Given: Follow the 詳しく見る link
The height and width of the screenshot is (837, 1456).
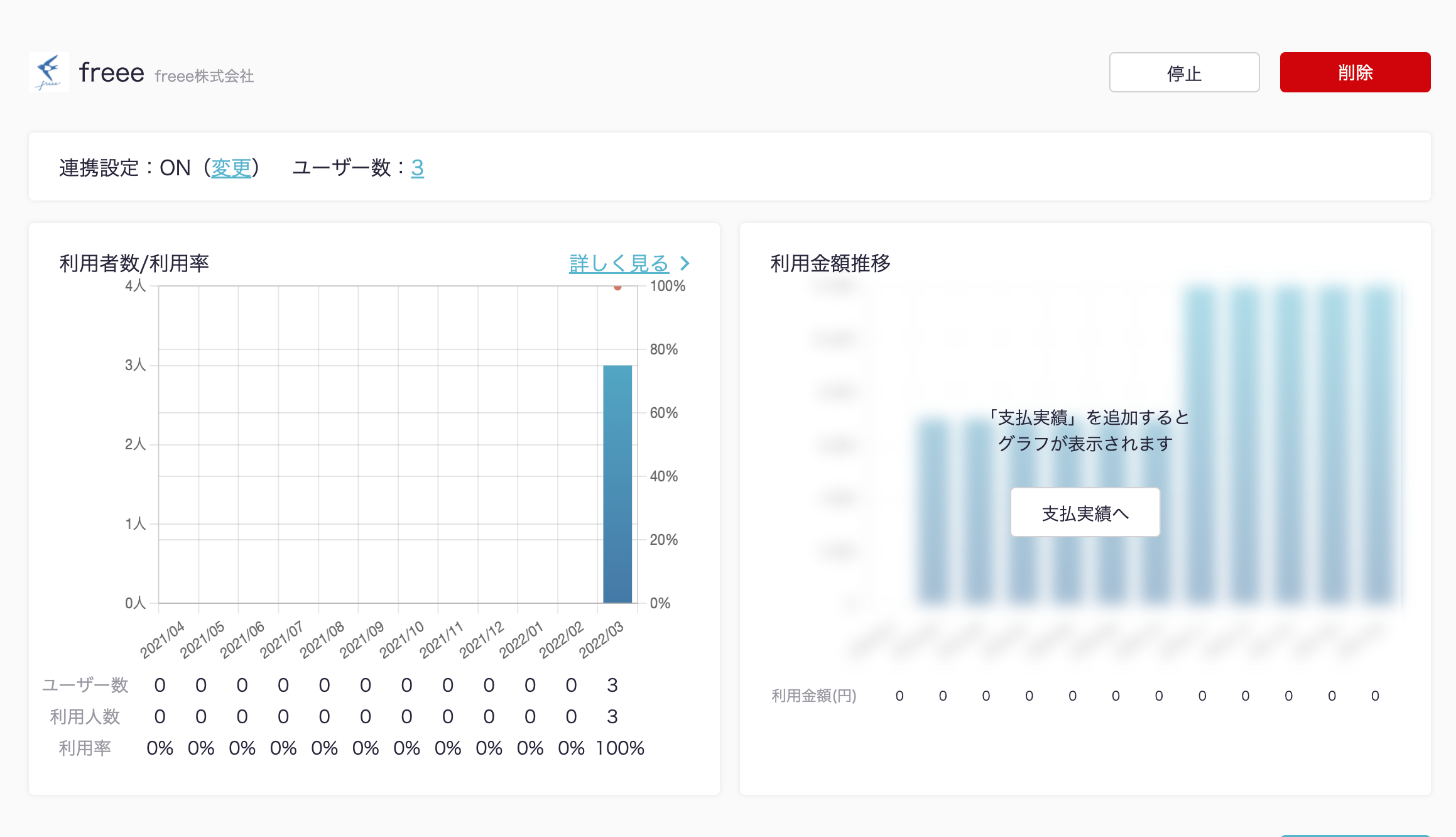Looking at the screenshot, I should click(x=619, y=263).
